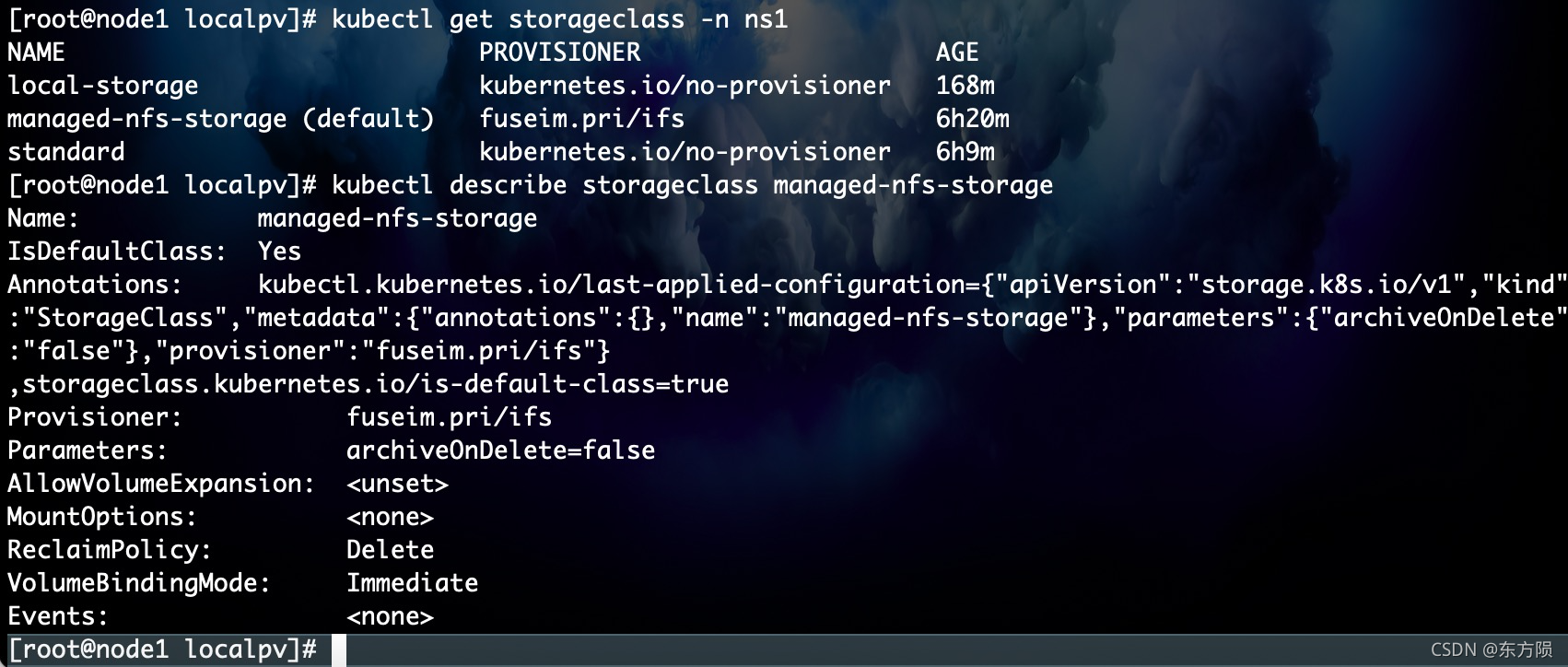The height and width of the screenshot is (667, 1568).
Task: Click the AGE column header
Action: point(957,53)
